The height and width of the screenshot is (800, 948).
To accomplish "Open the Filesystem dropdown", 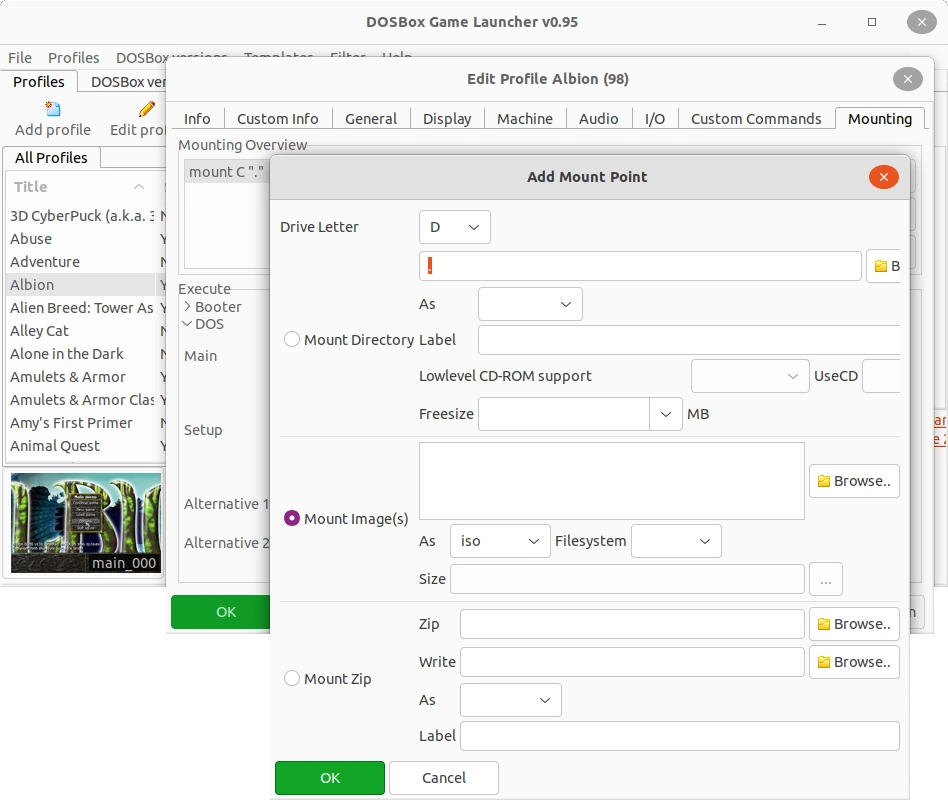I will (676, 541).
